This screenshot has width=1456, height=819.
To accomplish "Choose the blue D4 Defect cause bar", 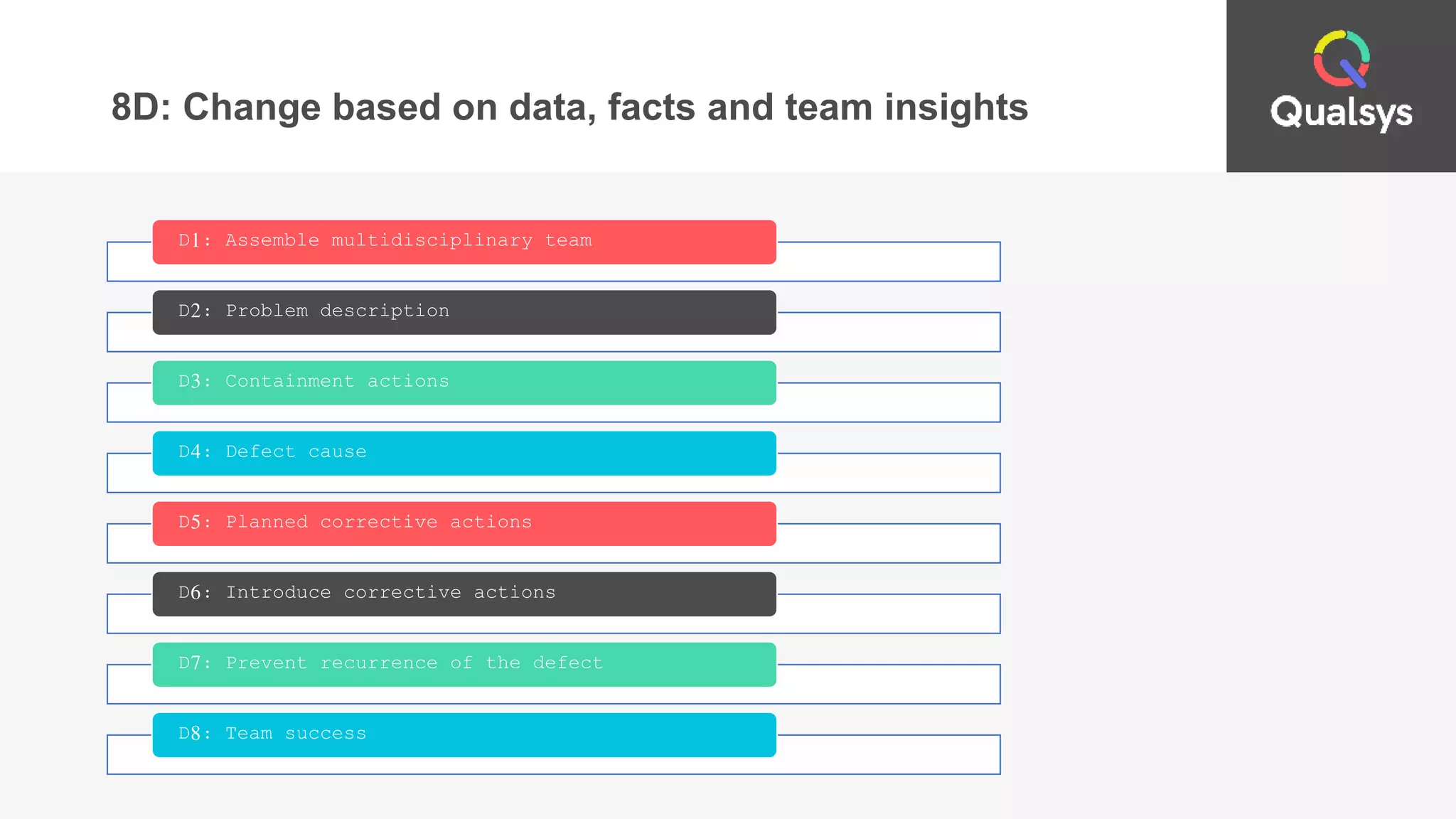I will pos(464,453).
